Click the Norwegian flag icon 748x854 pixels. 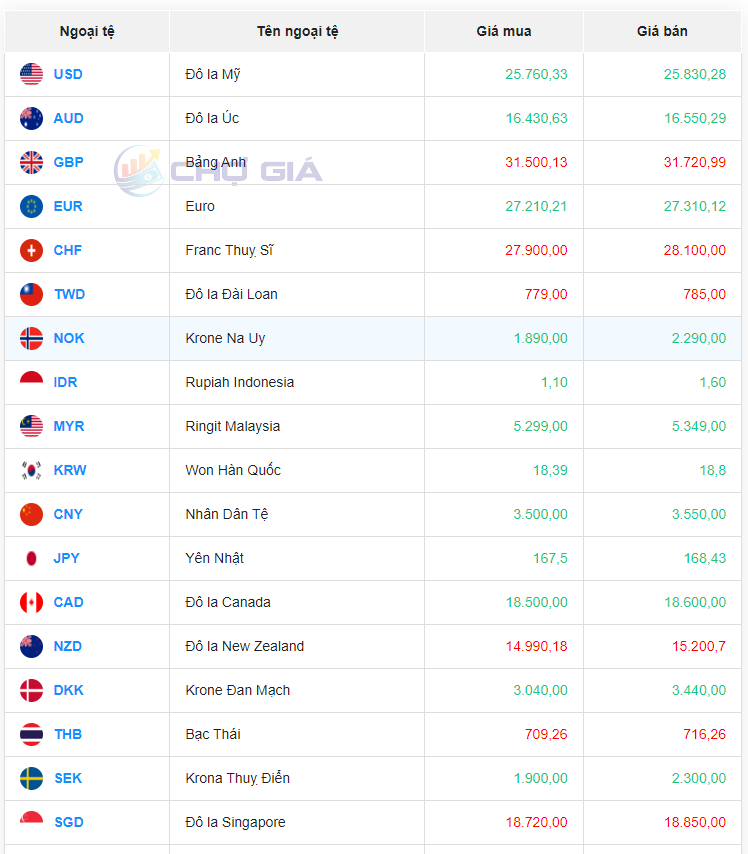(31, 338)
